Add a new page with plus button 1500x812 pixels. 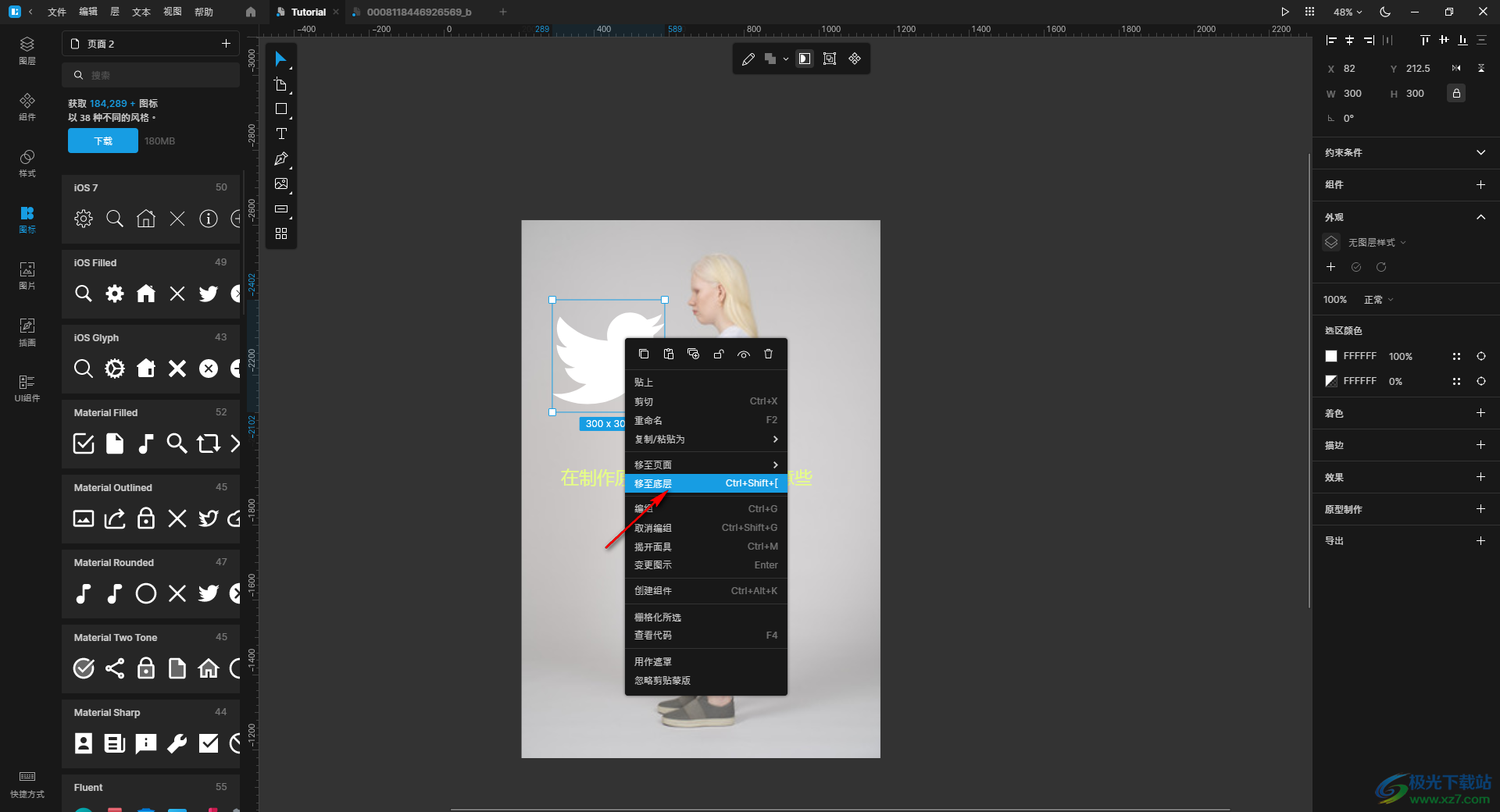(x=226, y=44)
